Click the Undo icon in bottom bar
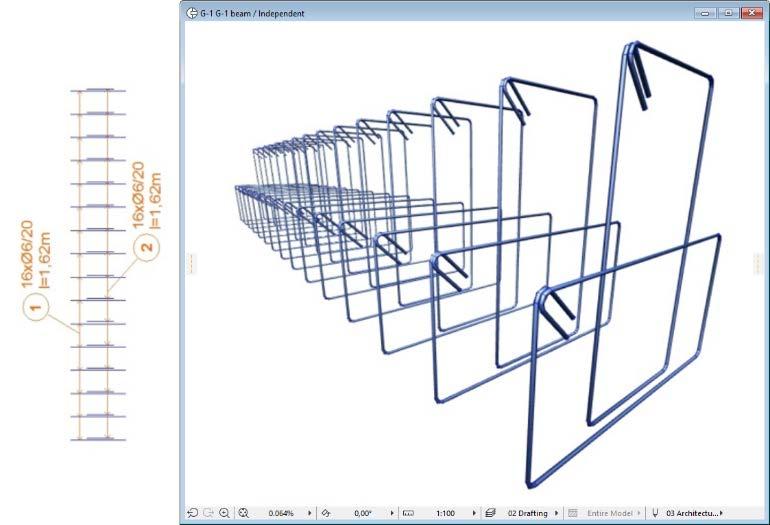Screen dimensions: 770x525 pyautogui.click(x=192, y=513)
